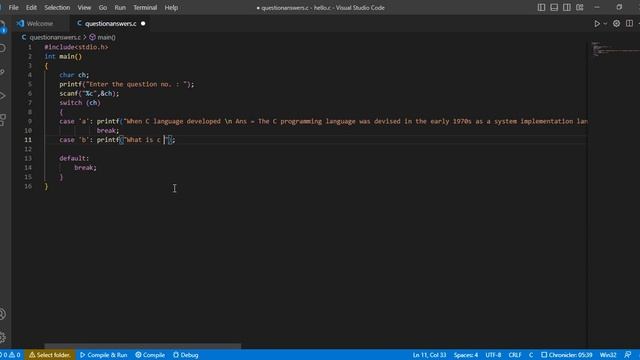The image size is (640, 360).
Task: Open the Explorer view in activity bar
Action: (3, 27)
